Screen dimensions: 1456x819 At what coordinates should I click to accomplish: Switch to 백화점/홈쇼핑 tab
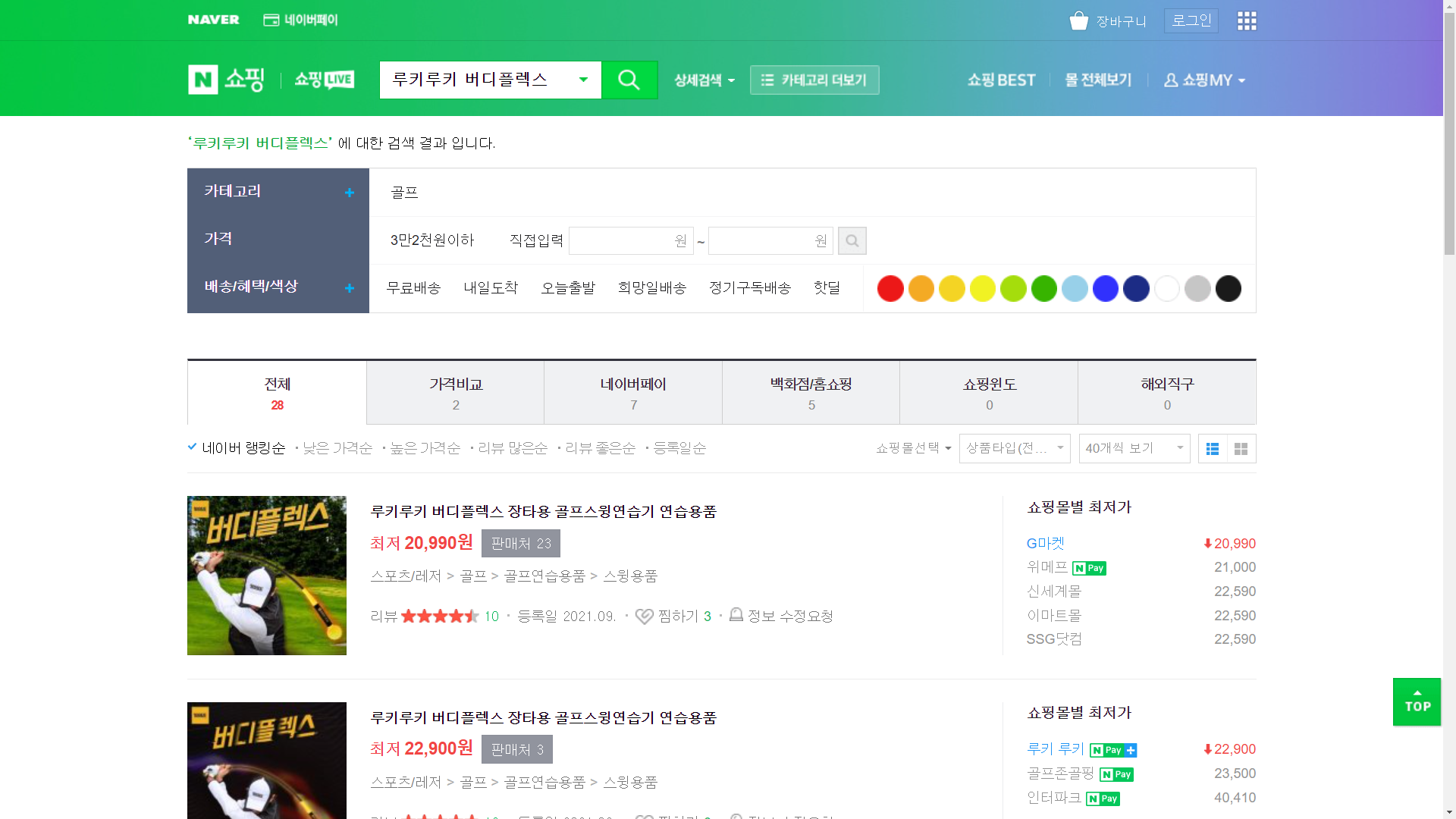tap(811, 393)
